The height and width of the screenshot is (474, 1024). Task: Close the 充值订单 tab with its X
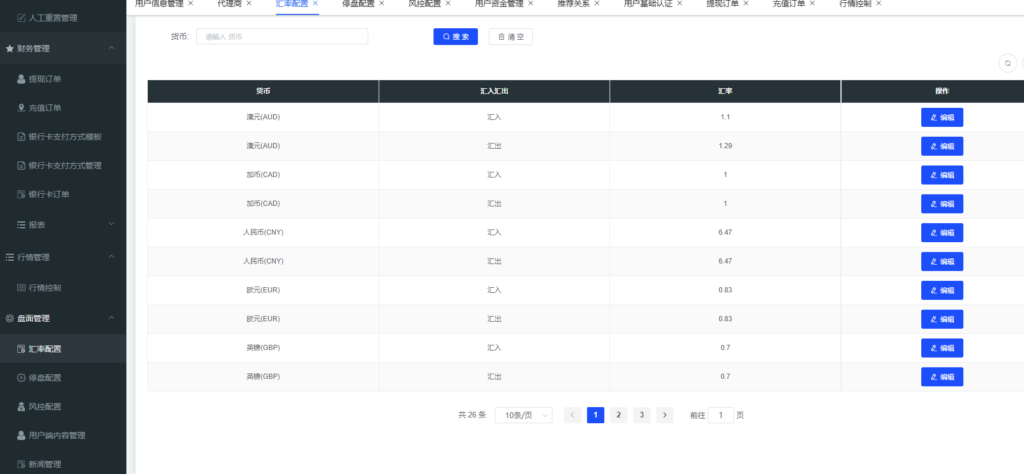point(812,3)
